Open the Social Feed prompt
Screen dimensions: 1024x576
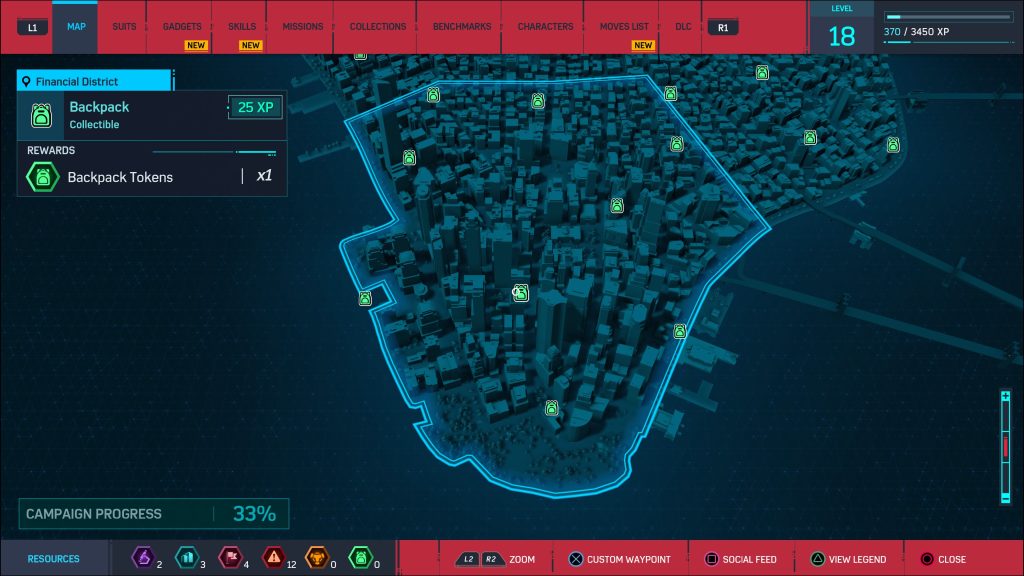(x=741, y=559)
